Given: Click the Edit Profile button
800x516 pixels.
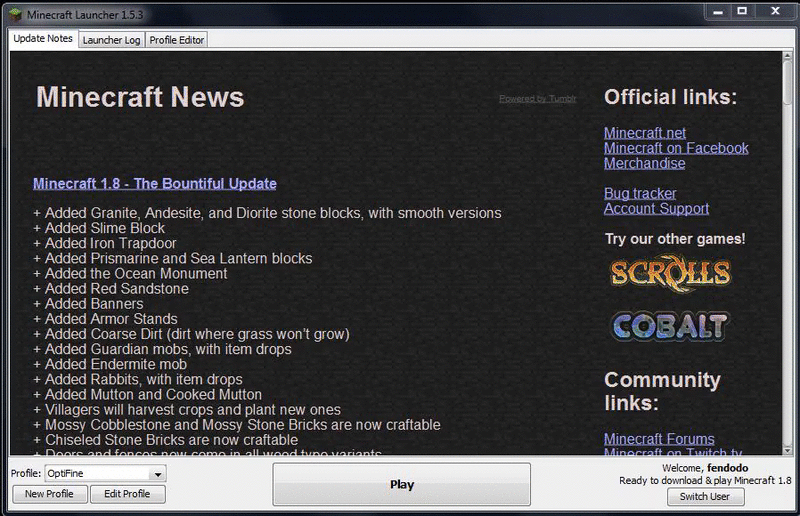Looking at the screenshot, I should pos(128,494).
